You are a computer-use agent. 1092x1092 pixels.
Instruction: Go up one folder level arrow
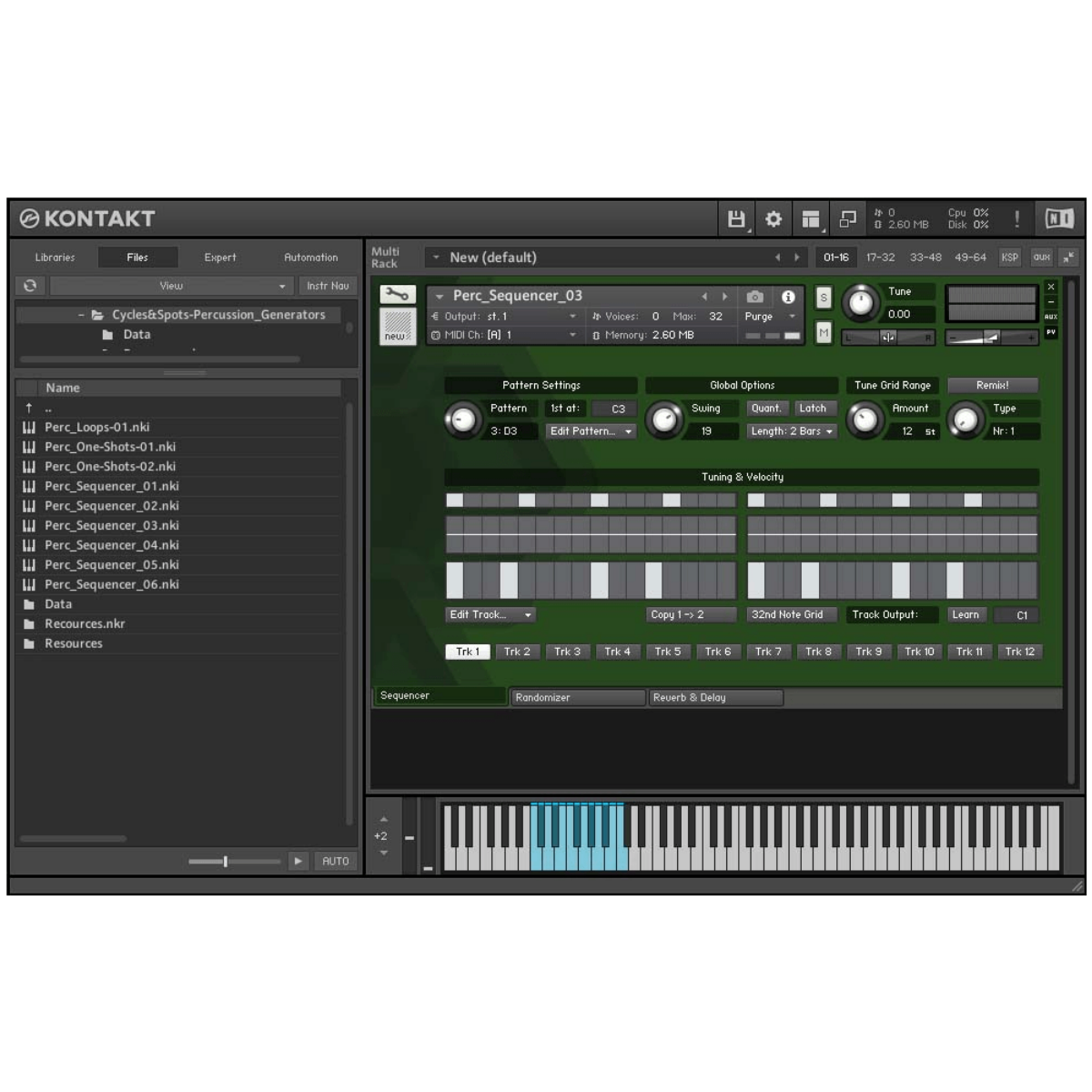click(29, 408)
